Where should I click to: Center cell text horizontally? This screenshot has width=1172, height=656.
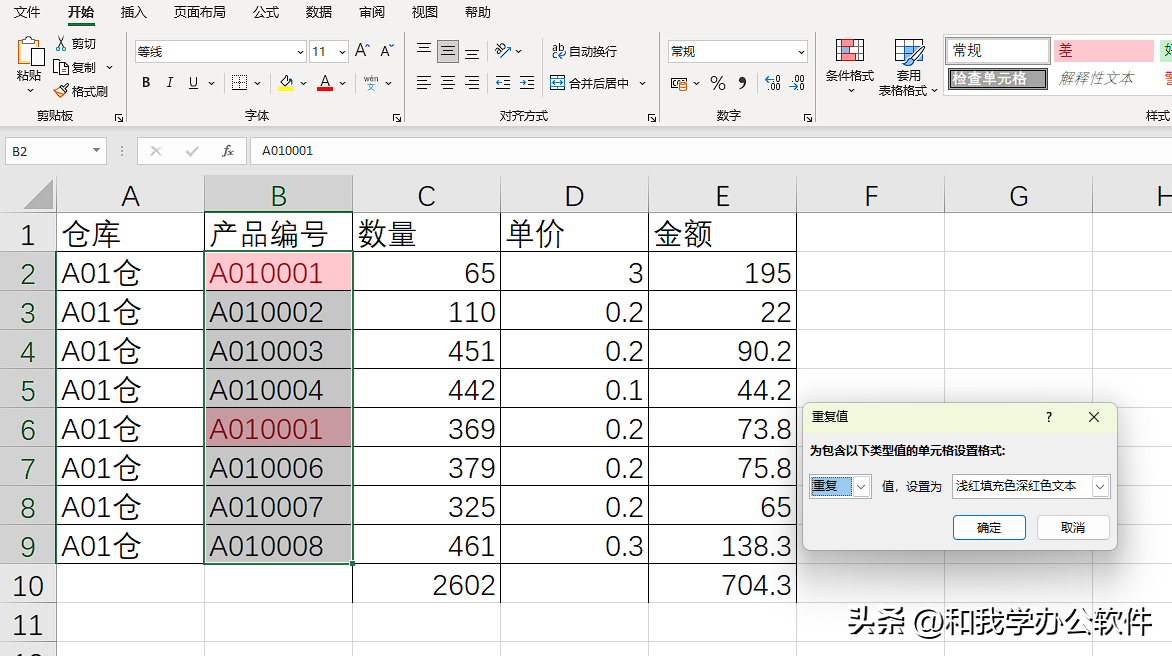(448, 83)
